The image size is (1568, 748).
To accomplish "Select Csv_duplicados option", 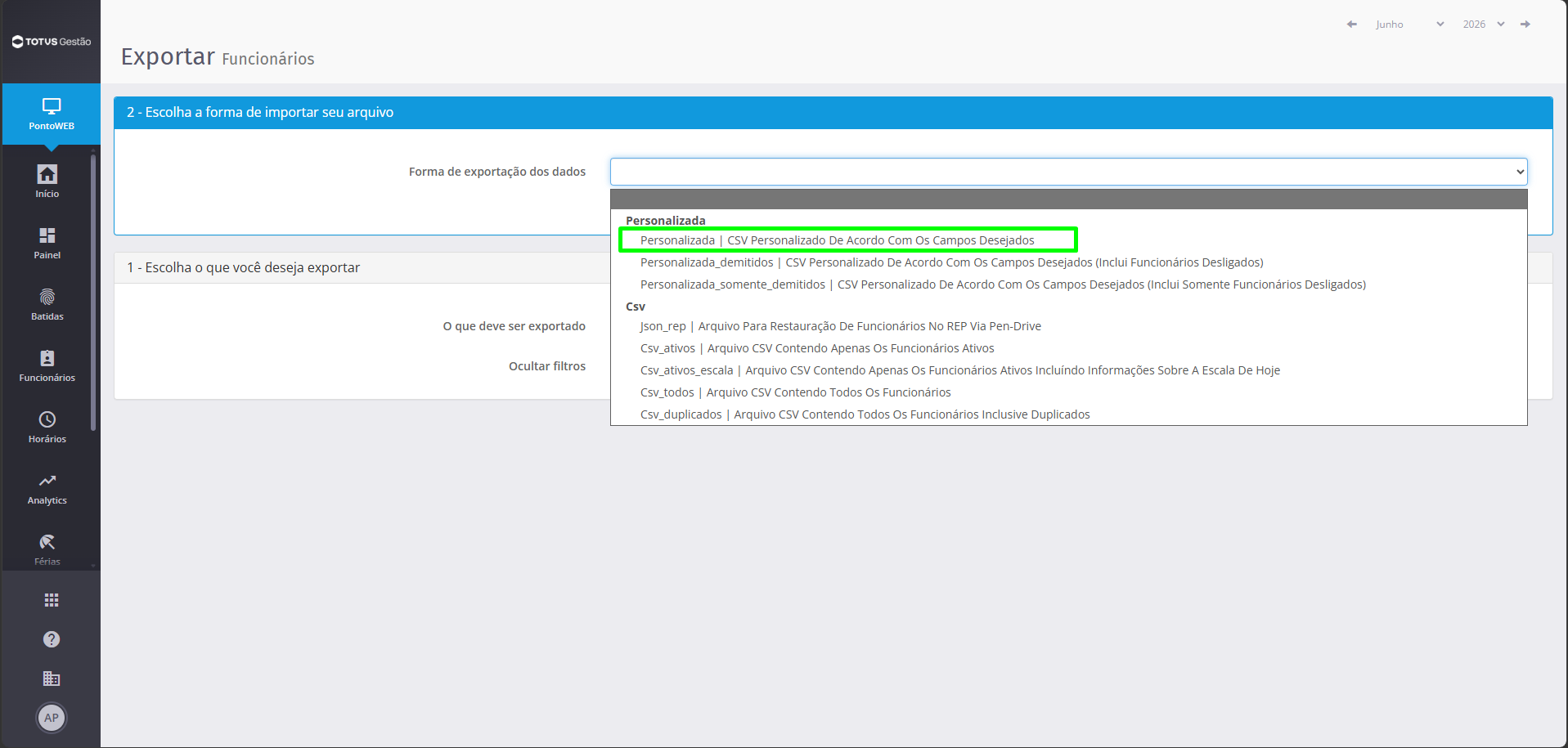I will (1069, 414).
